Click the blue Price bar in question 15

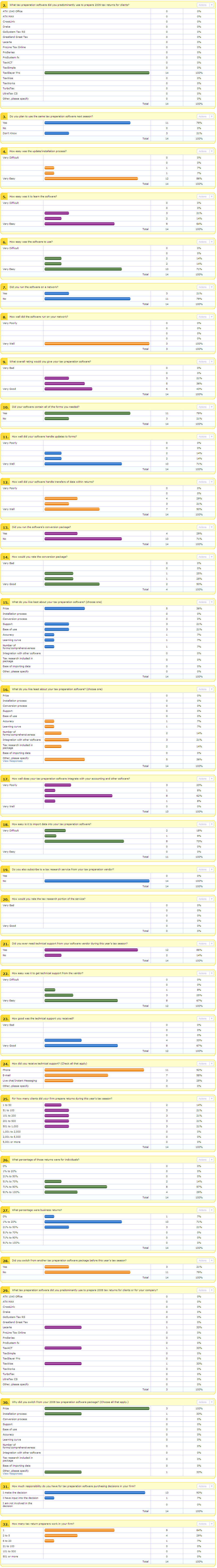(65, 608)
